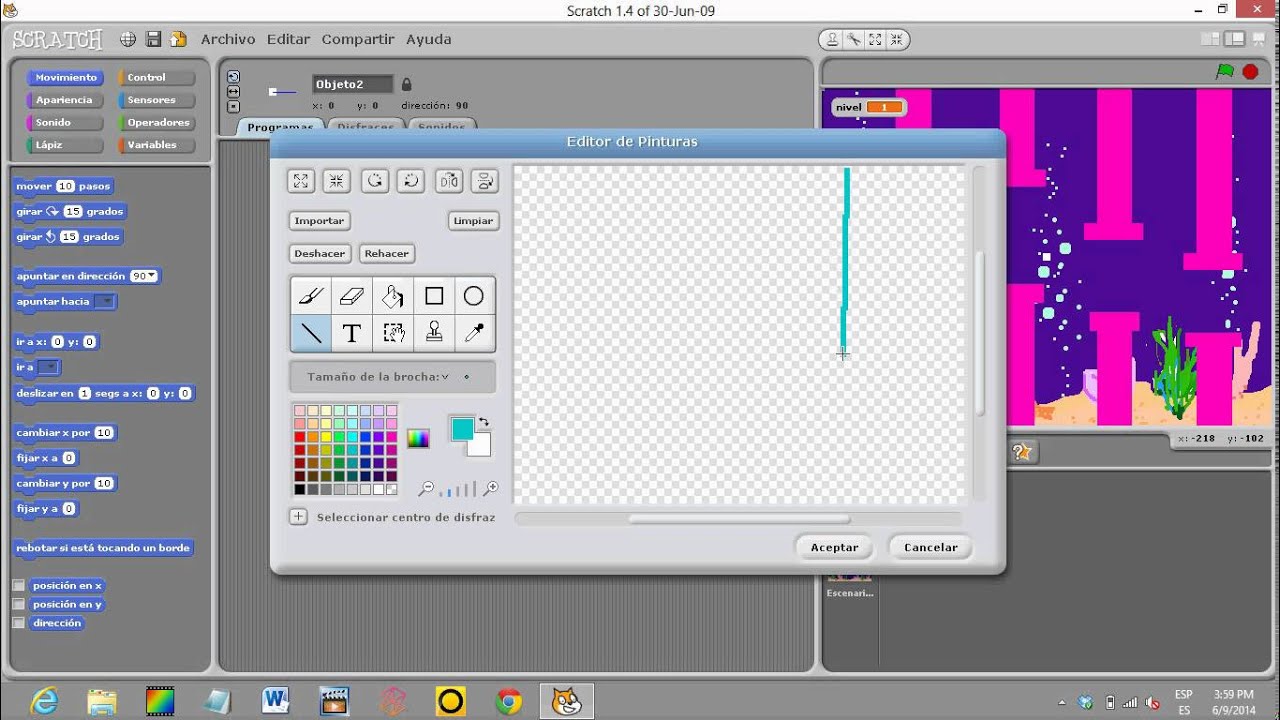1280x720 pixels.
Task: Click the Grow image icon
Action: point(301,181)
